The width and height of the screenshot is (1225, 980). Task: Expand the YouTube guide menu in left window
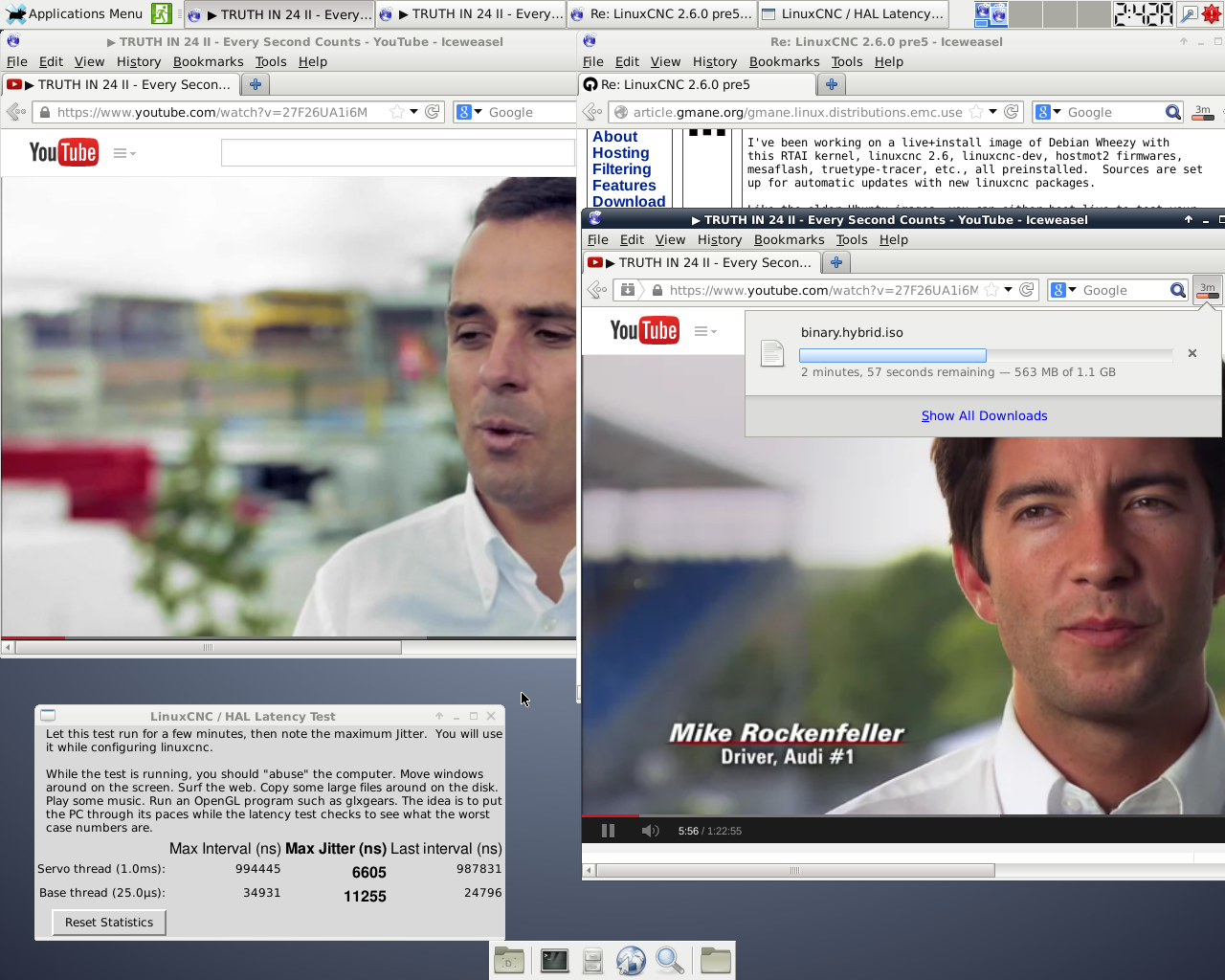point(124,153)
